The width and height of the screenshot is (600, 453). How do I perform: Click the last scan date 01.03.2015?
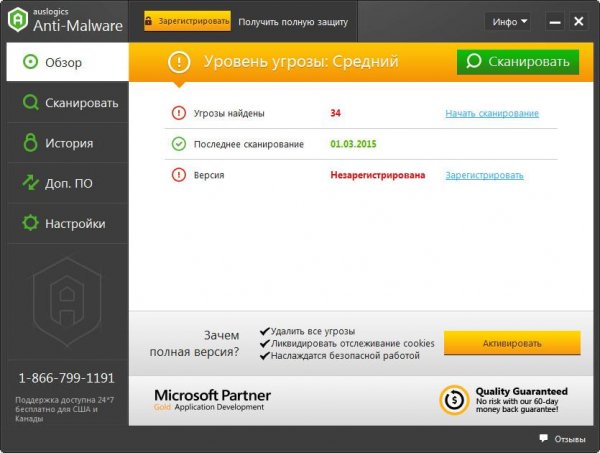353,144
